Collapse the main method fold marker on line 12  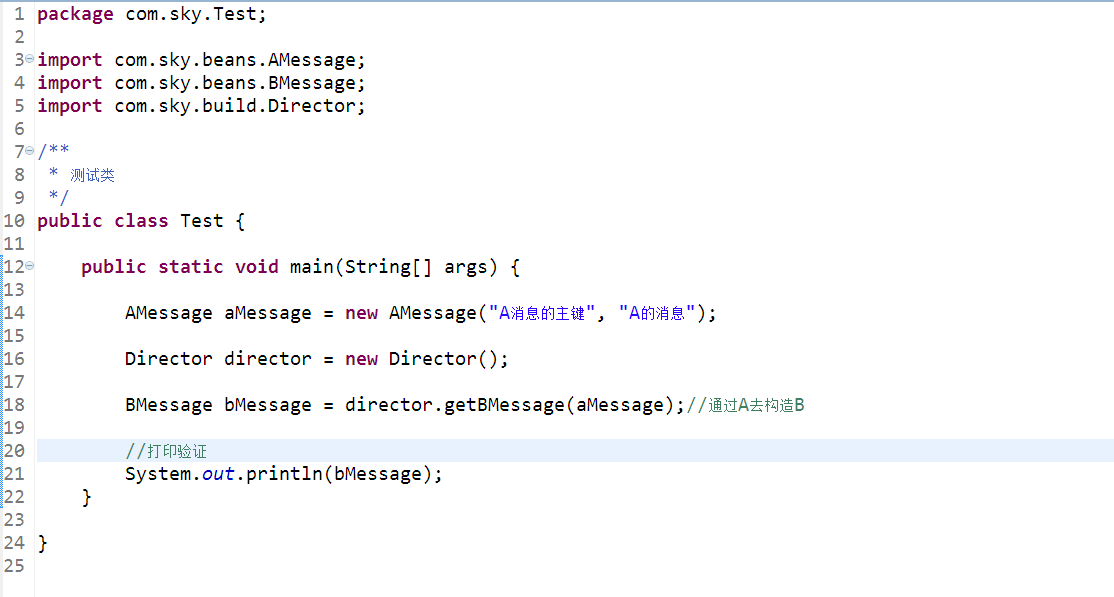[x=29, y=265]
